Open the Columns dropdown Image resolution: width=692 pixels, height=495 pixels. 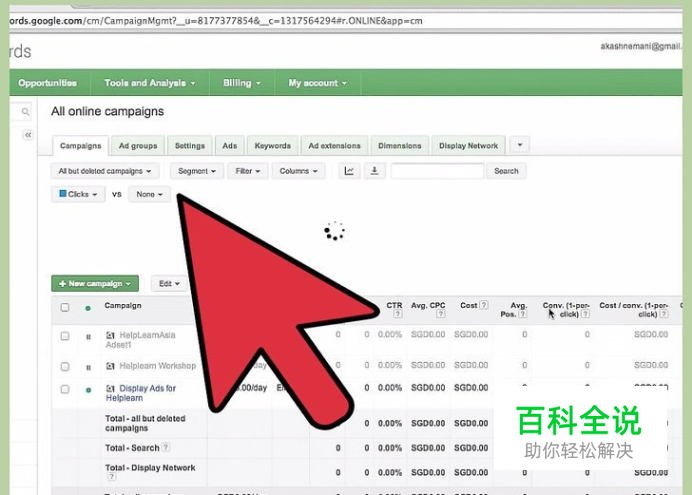(298, 171)
